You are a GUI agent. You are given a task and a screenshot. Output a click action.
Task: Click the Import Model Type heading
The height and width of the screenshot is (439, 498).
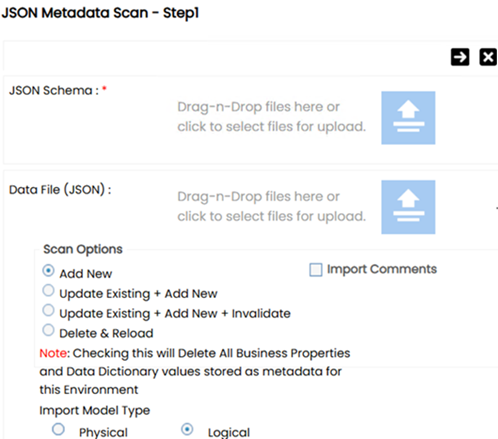pyautogui.click(x=95, y=410)
